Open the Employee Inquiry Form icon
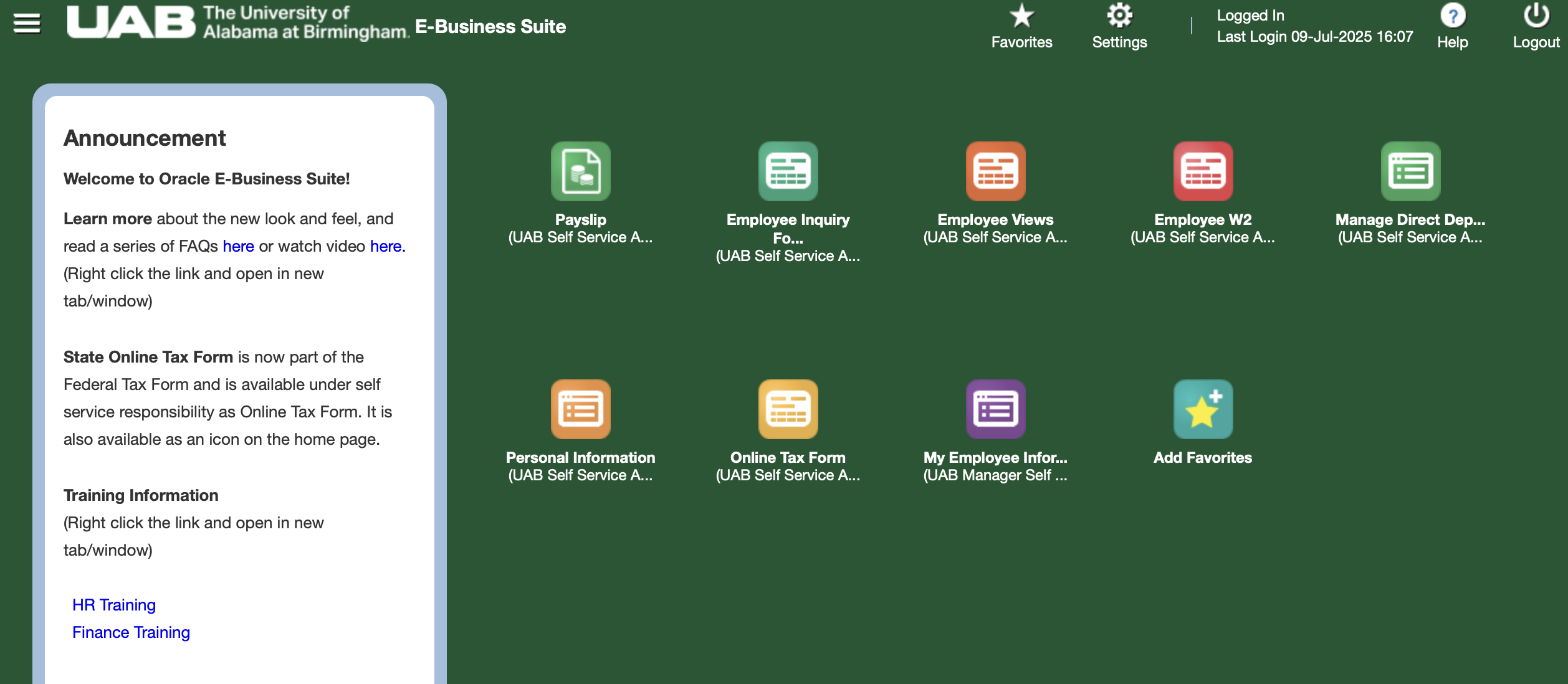 [788, 171]
